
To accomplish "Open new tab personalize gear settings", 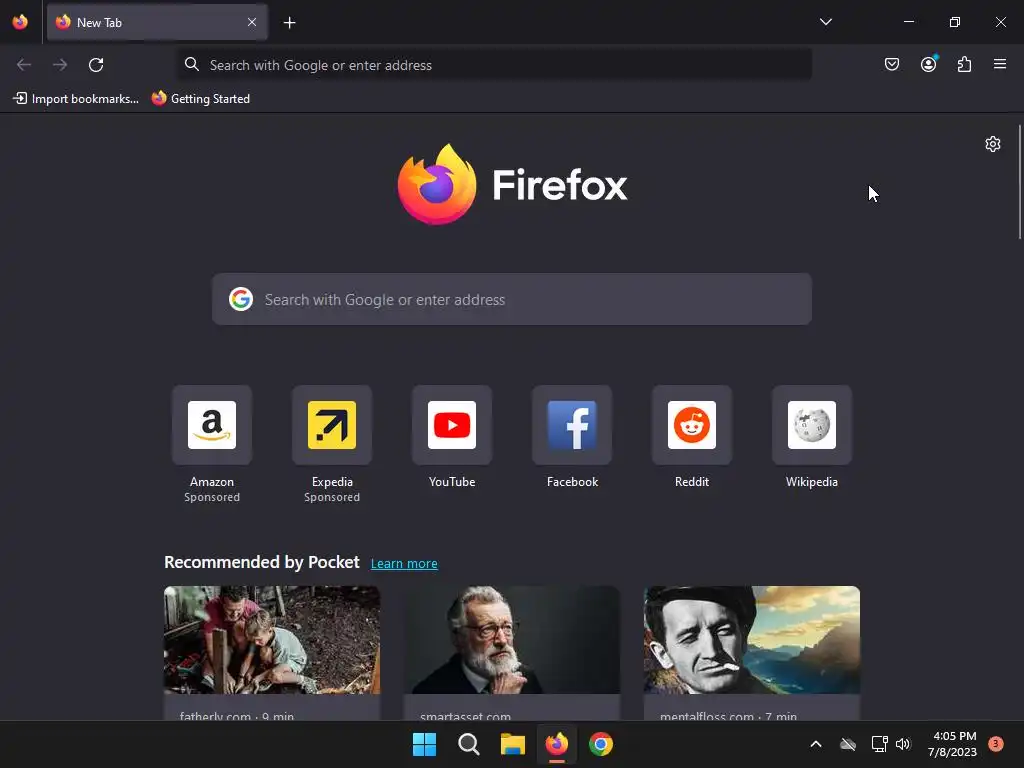I will pyautogui.click(x=993, y=144).
